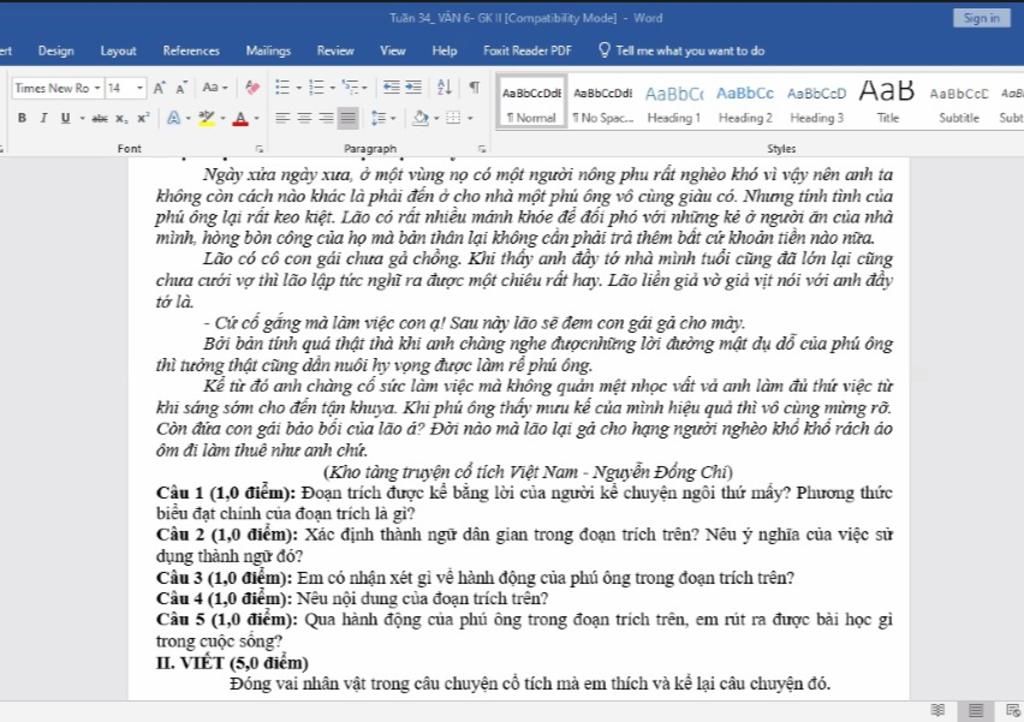Viewport: 1024px width, 722px height.
Task: Click the line spacing icon
Action: pyautogui.click(x=379, y=118)
